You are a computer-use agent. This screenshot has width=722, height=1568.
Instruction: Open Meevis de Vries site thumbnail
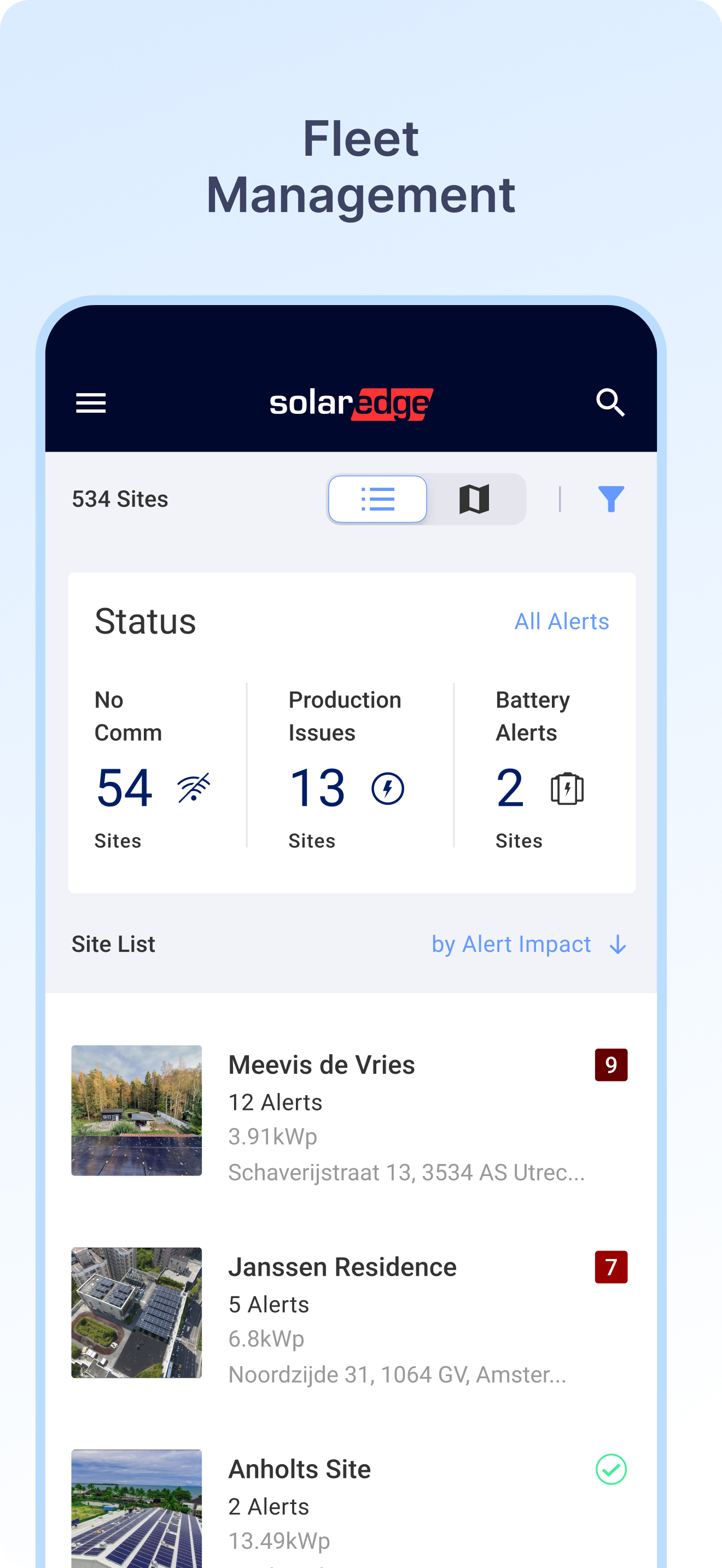136,1110
